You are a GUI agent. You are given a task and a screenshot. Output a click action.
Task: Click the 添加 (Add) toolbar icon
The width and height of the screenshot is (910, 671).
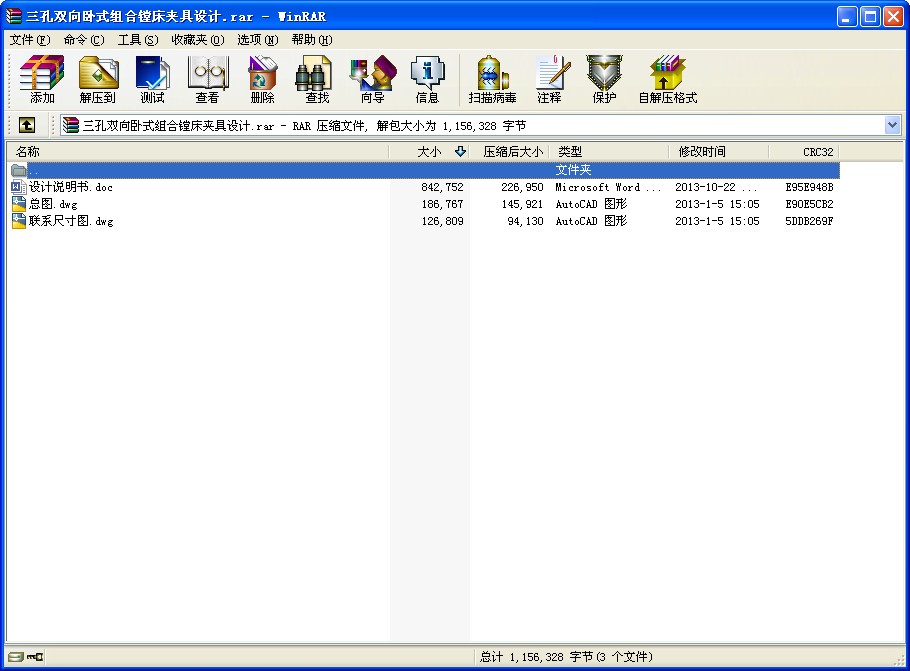tap(42, 79)
